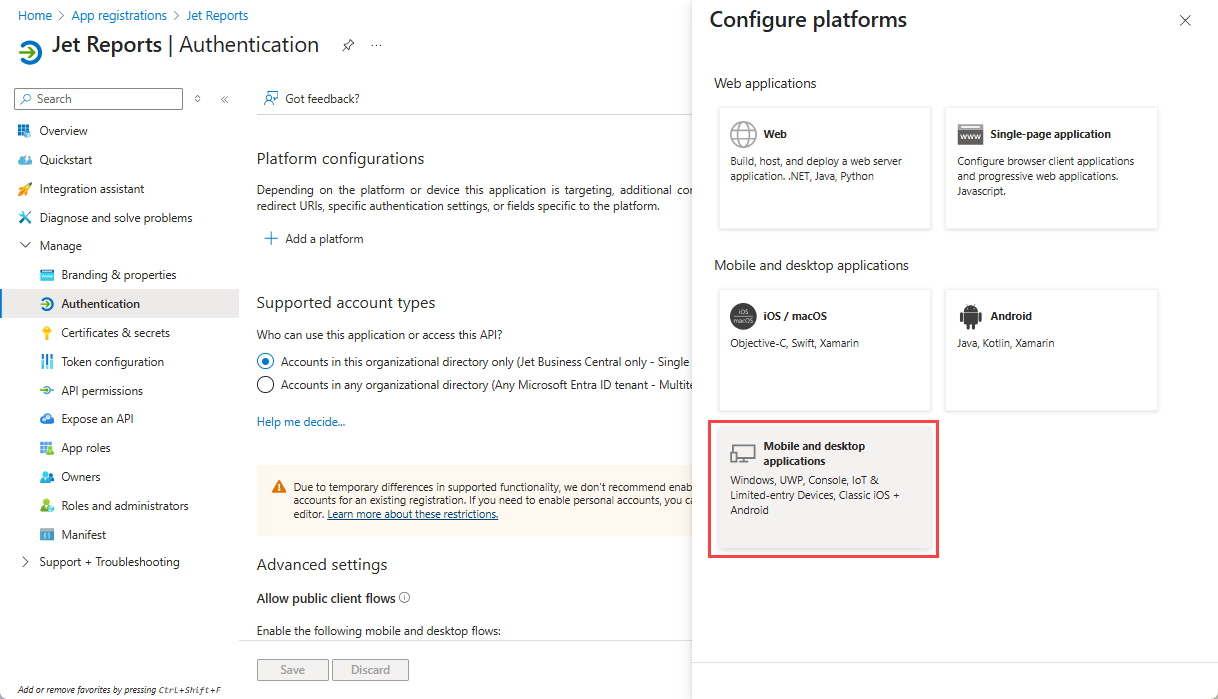The image size is (1218, 699).
Task: Click the iOS / macOS round icon
Action: pyautogui.click(x=743, y=316)
